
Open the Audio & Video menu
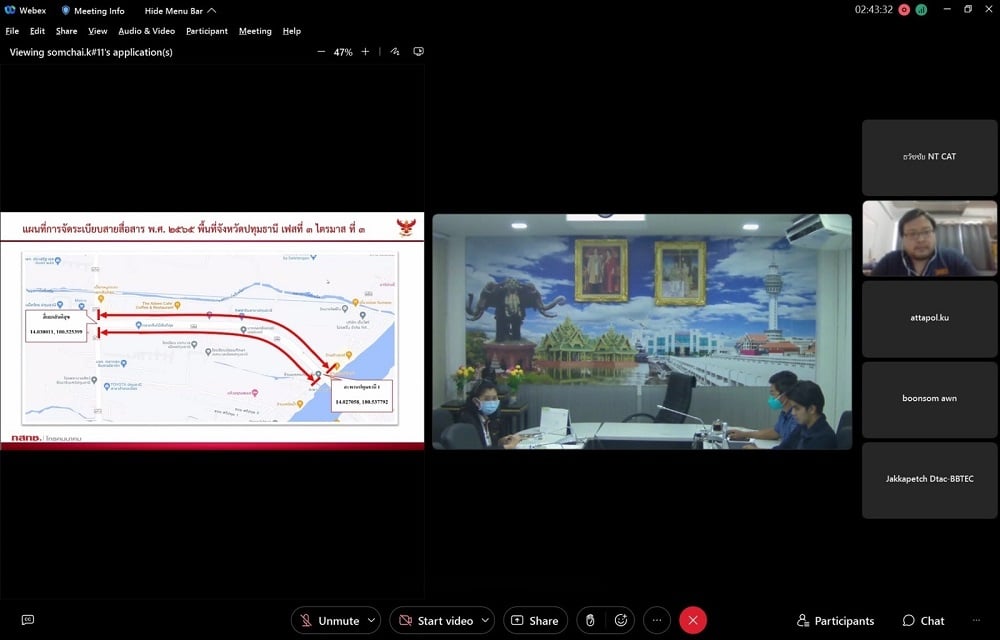point(147,31)
